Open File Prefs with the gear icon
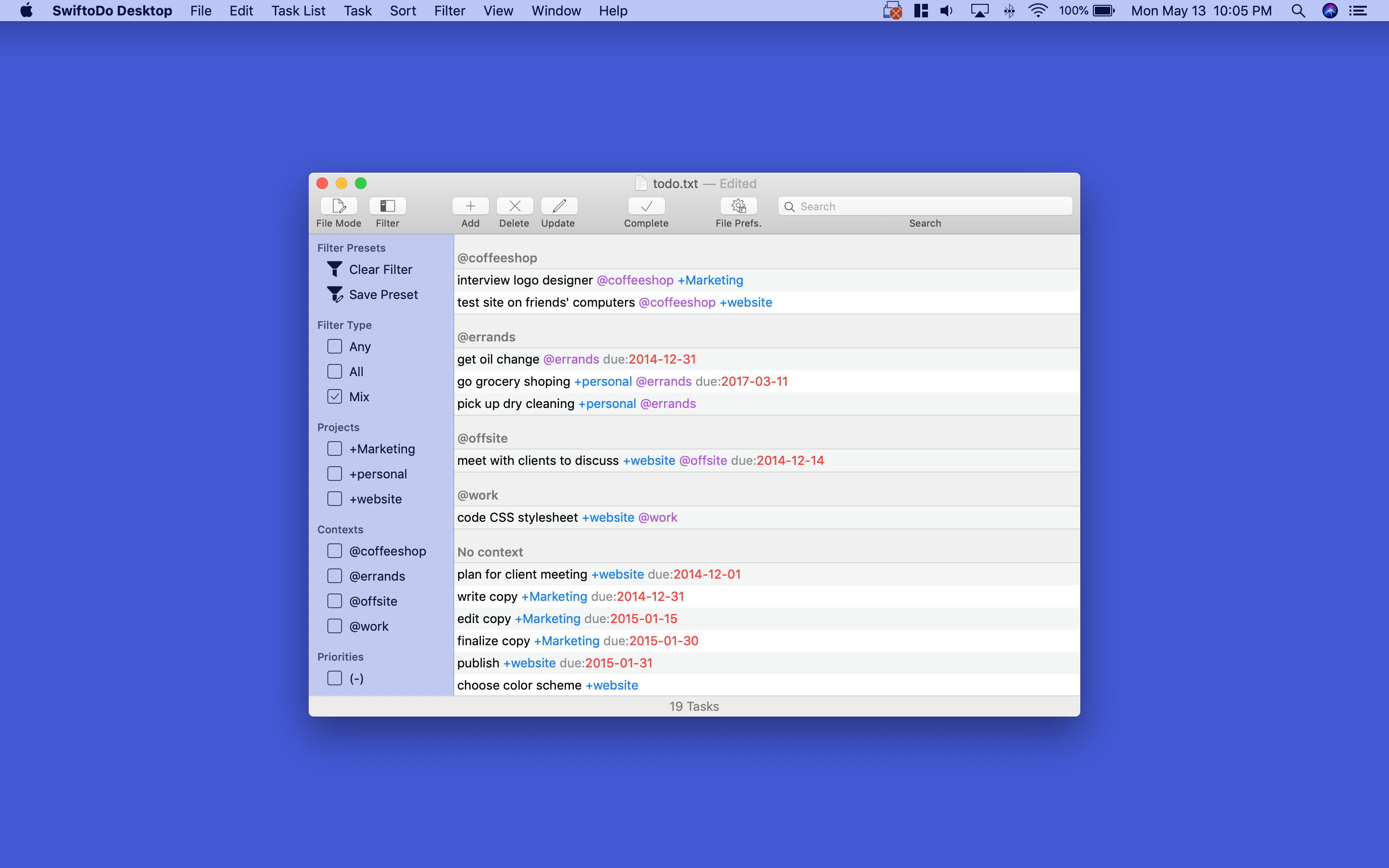 [x=738, y=205]
